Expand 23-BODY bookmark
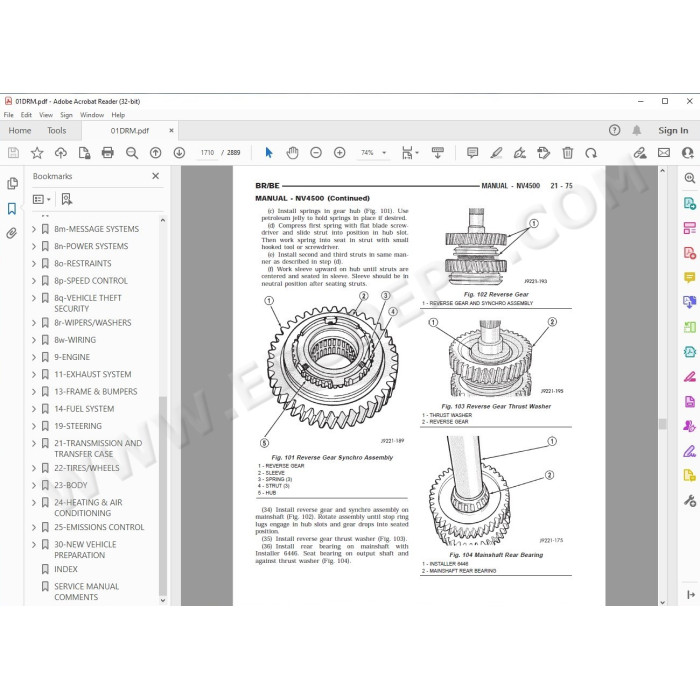Screen dimensions: 700x700 34,485
